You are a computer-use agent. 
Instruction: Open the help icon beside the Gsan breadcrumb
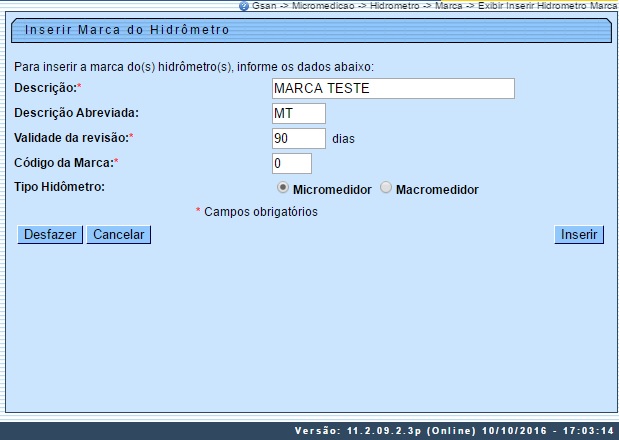point(244,6)
